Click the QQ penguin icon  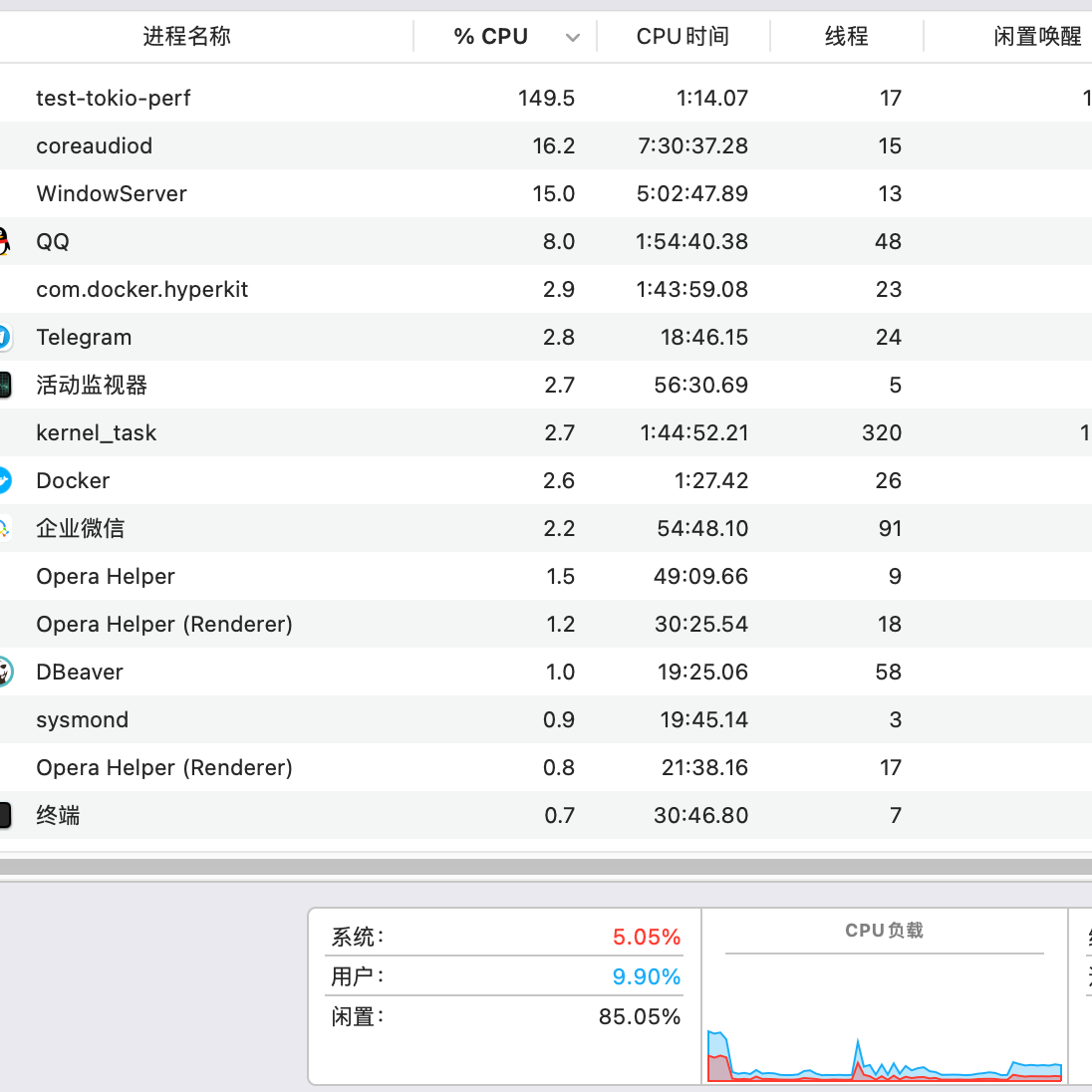point(4,242)
